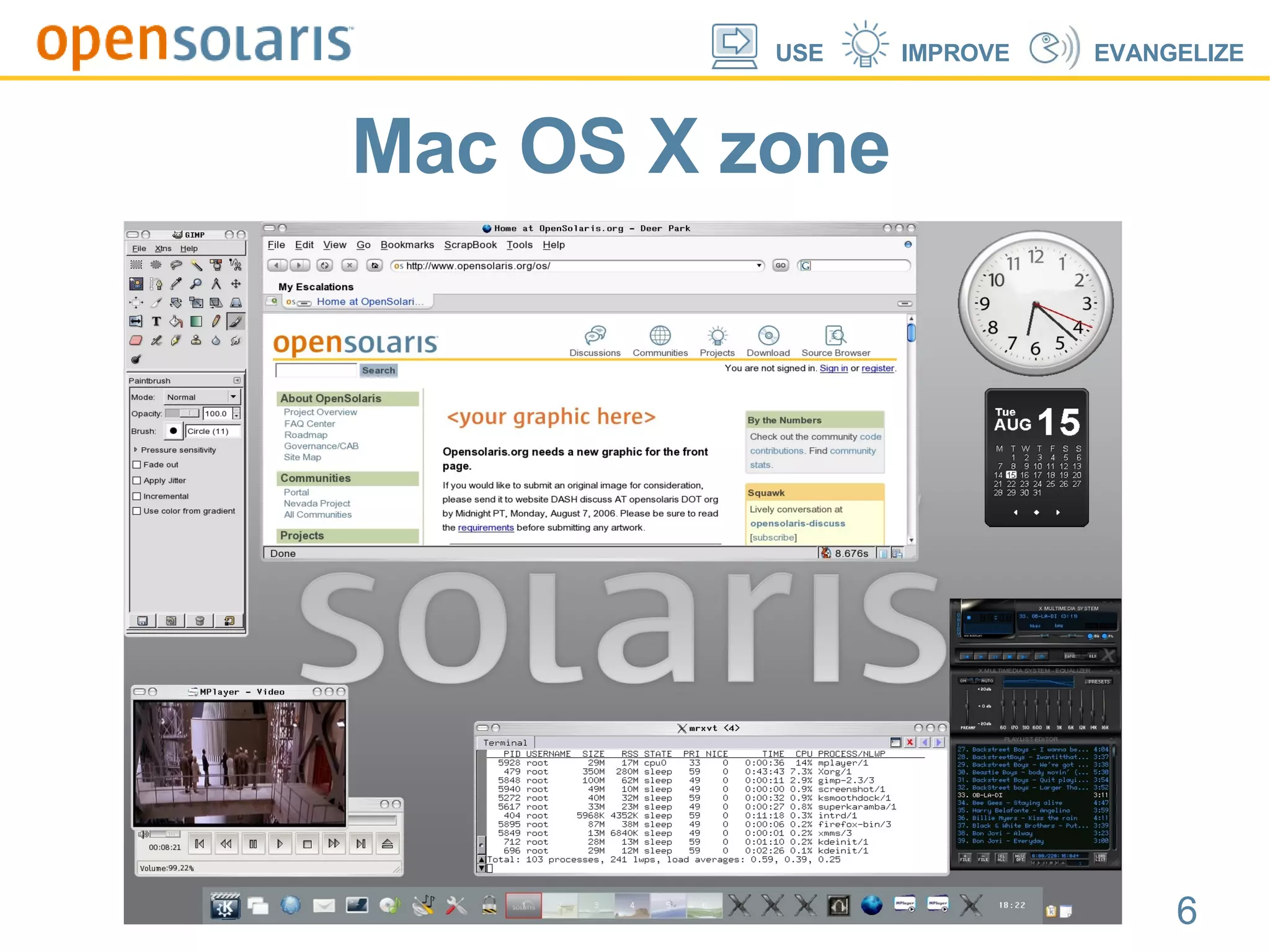
Task: Select the Zoom magnifier tool in GIMP
Action: (196, 284)
